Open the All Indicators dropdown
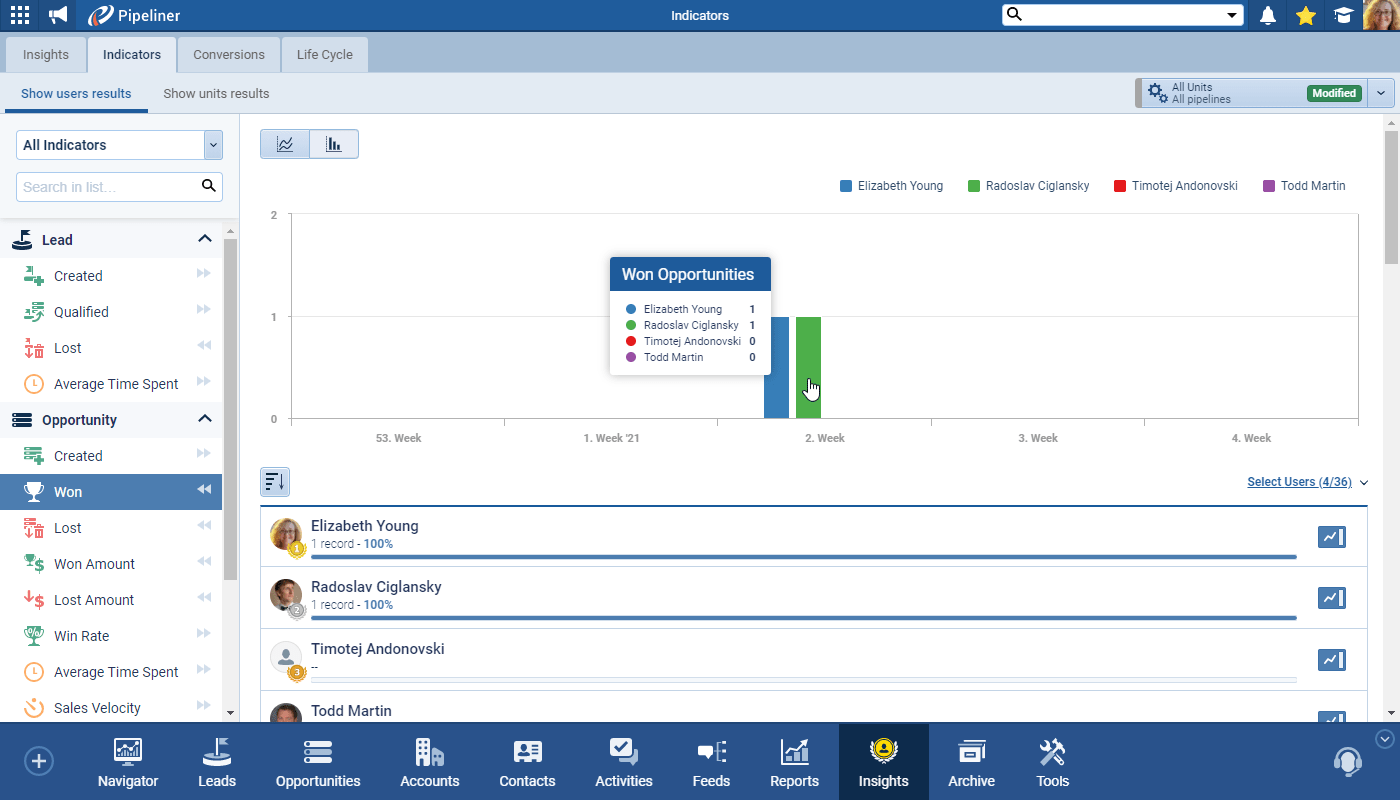1400x800 pixels. click(119, 145)
